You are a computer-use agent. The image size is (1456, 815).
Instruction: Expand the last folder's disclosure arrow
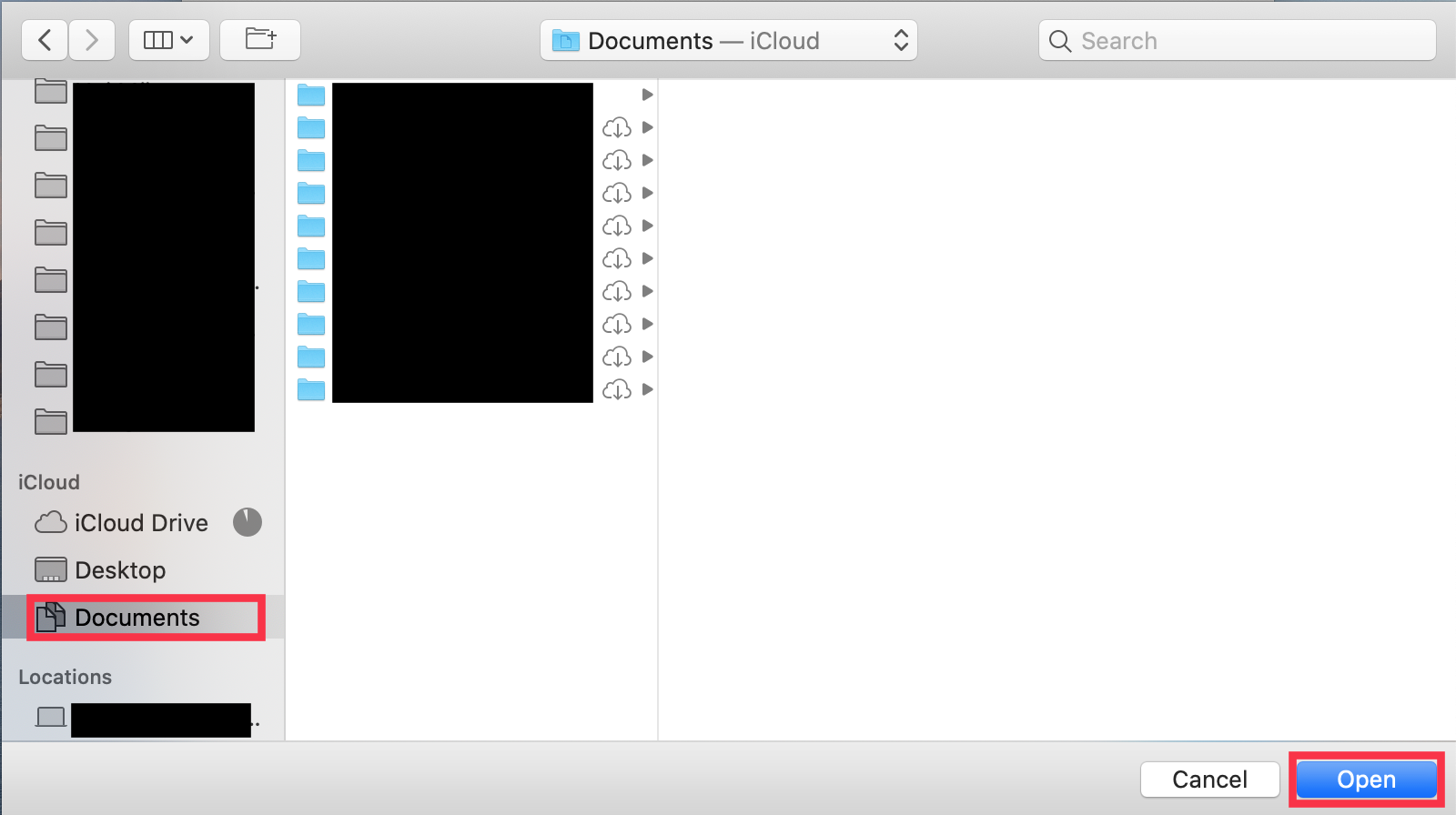[x=647, y=389]
